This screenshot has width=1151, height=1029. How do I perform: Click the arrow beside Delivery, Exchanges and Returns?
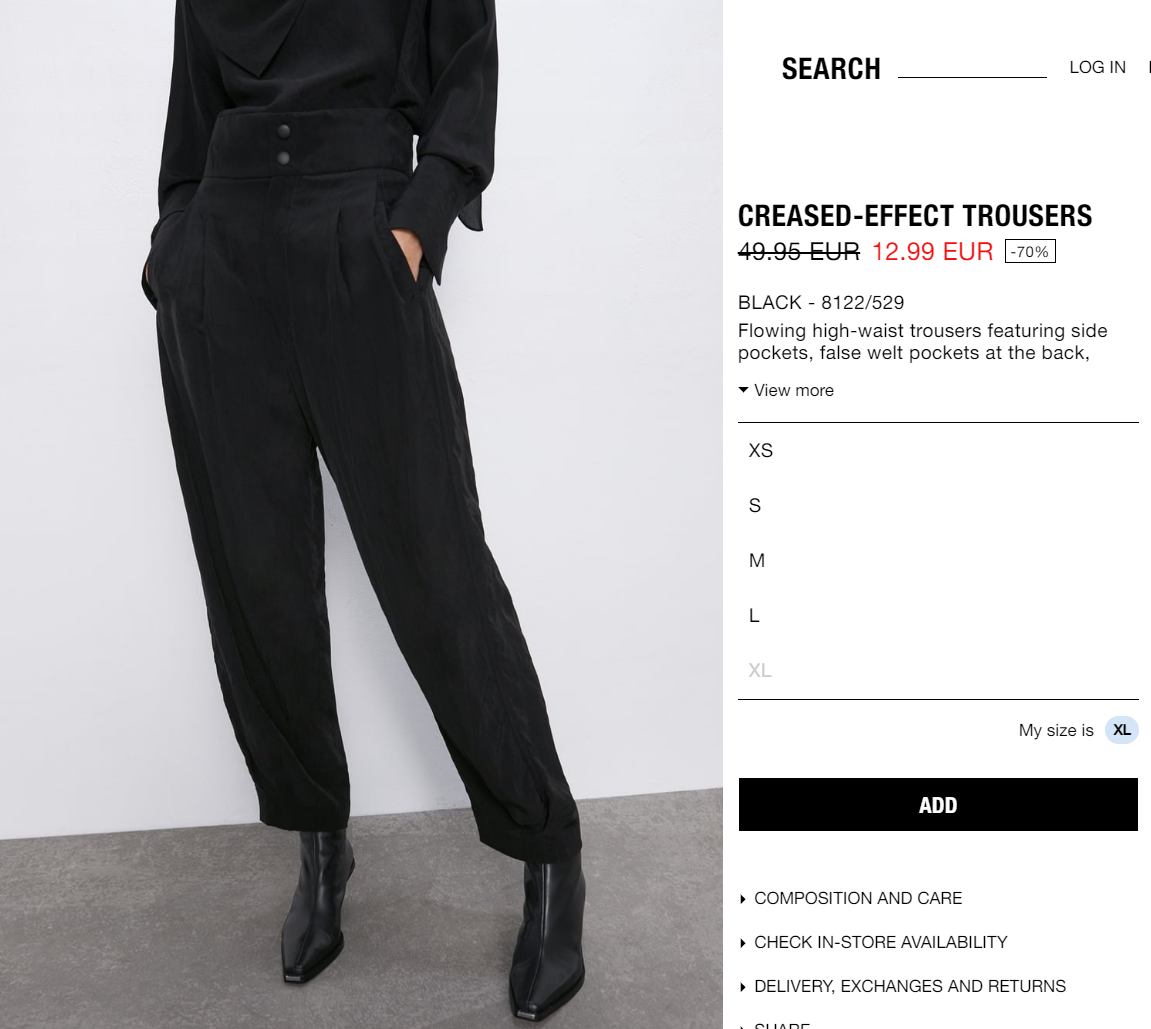[743, 986]
